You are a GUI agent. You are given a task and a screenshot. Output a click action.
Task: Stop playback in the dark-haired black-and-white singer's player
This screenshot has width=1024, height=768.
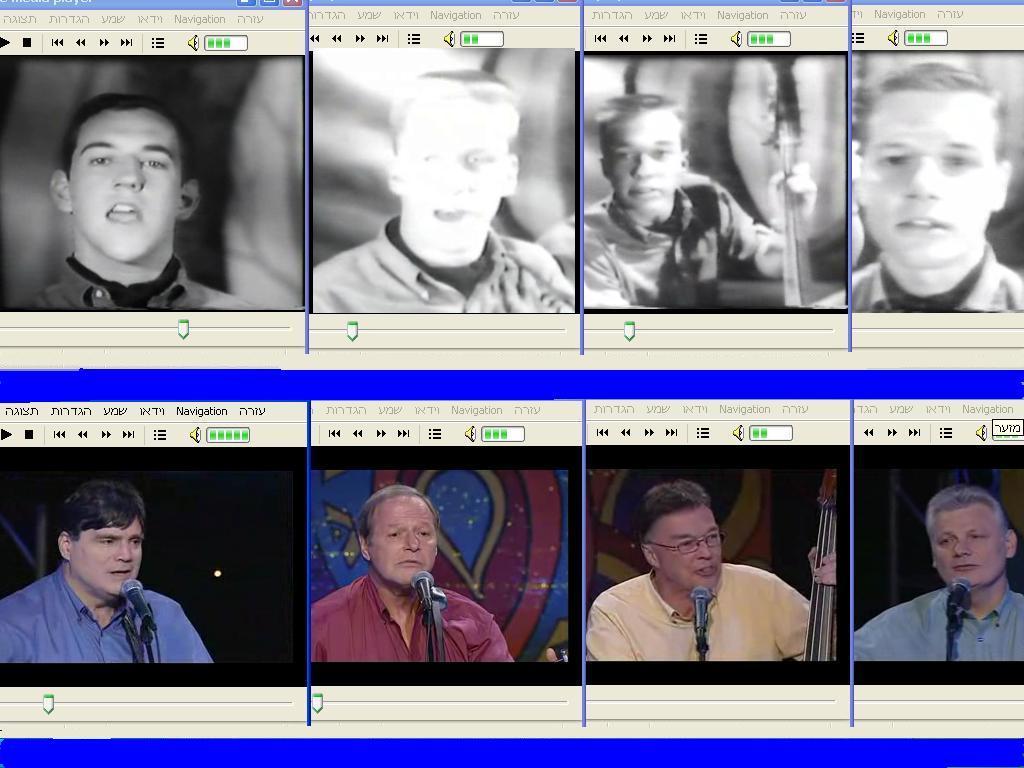(x=28, y=43)
